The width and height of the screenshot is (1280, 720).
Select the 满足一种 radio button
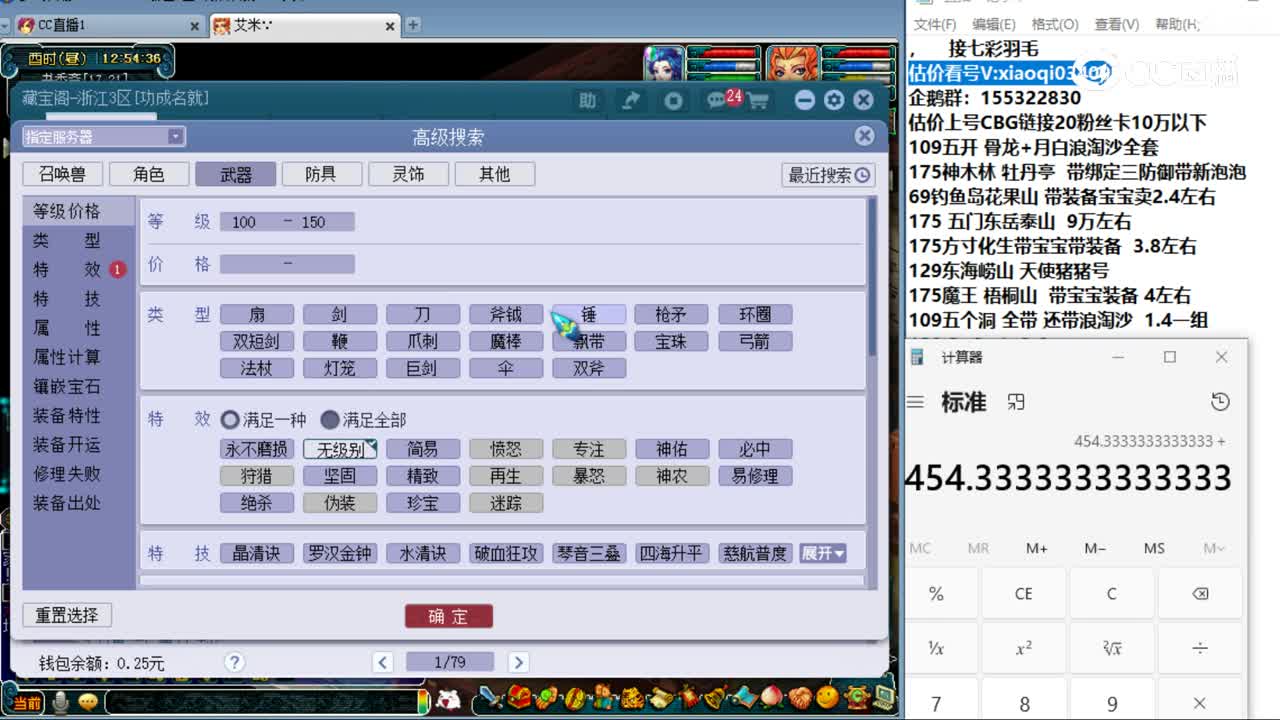pos(231,420)
